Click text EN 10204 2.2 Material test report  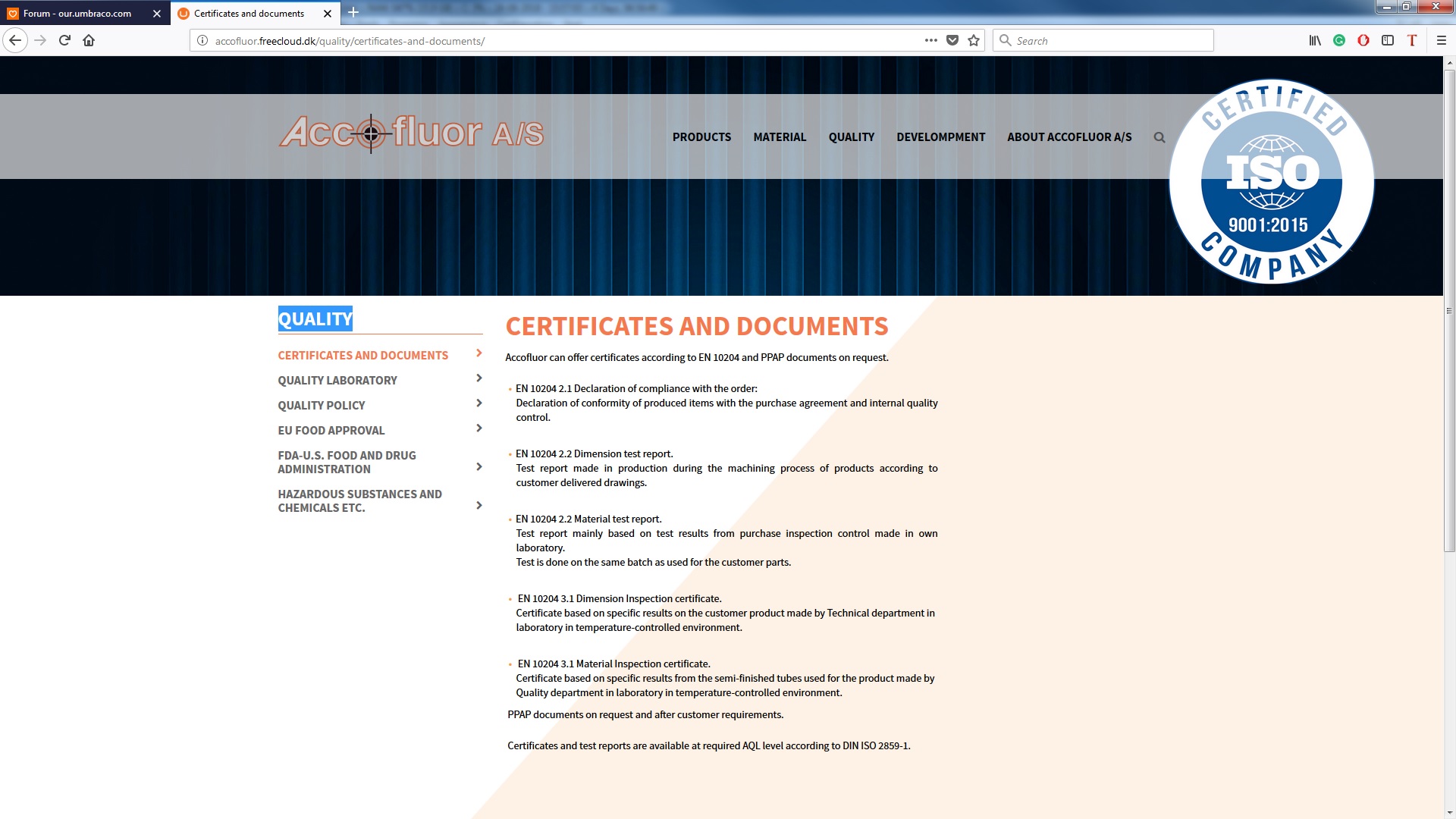coord(588,519)
